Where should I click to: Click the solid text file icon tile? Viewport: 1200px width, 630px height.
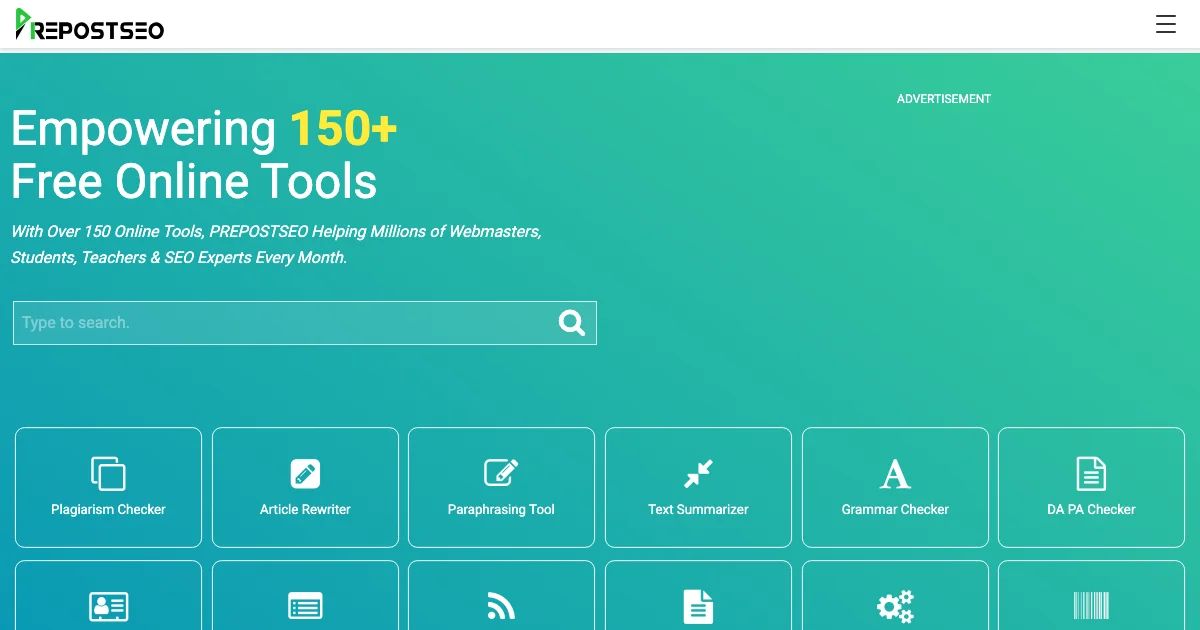(x=698, y=595)
